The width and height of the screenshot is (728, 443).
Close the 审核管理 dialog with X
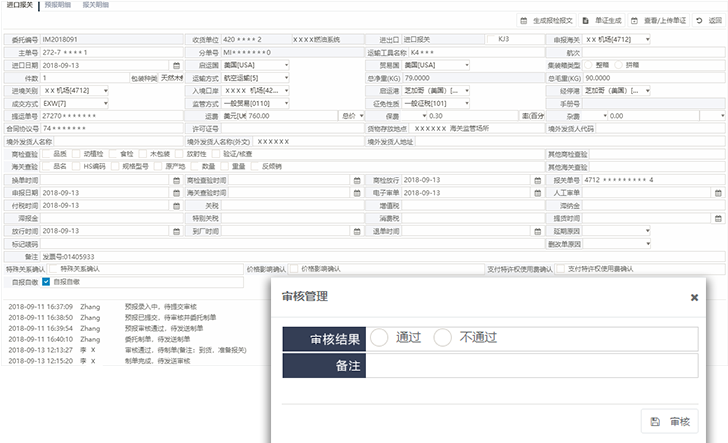tap(694, 297)
